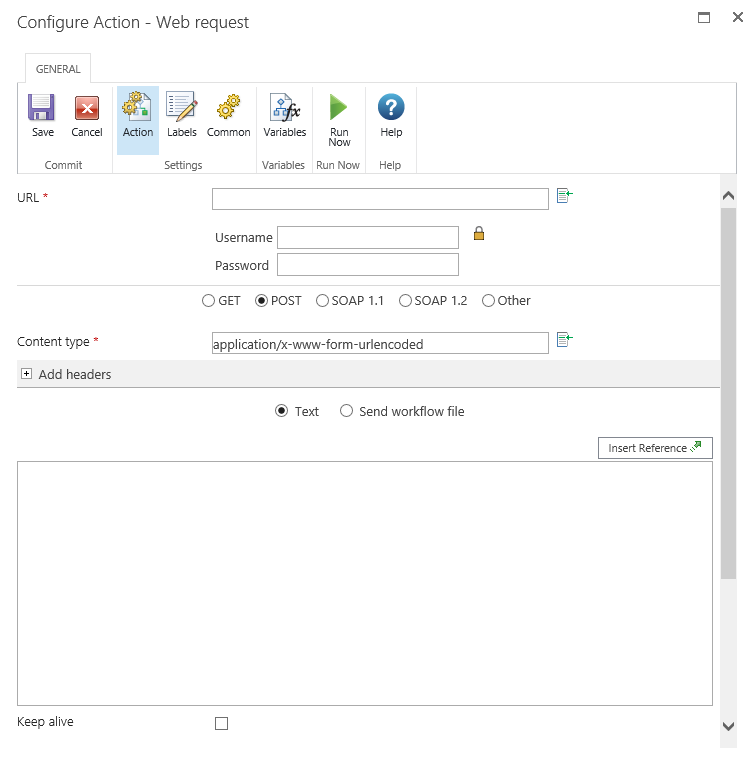Select Send workflow file option
747x758 pixels.
347,411
